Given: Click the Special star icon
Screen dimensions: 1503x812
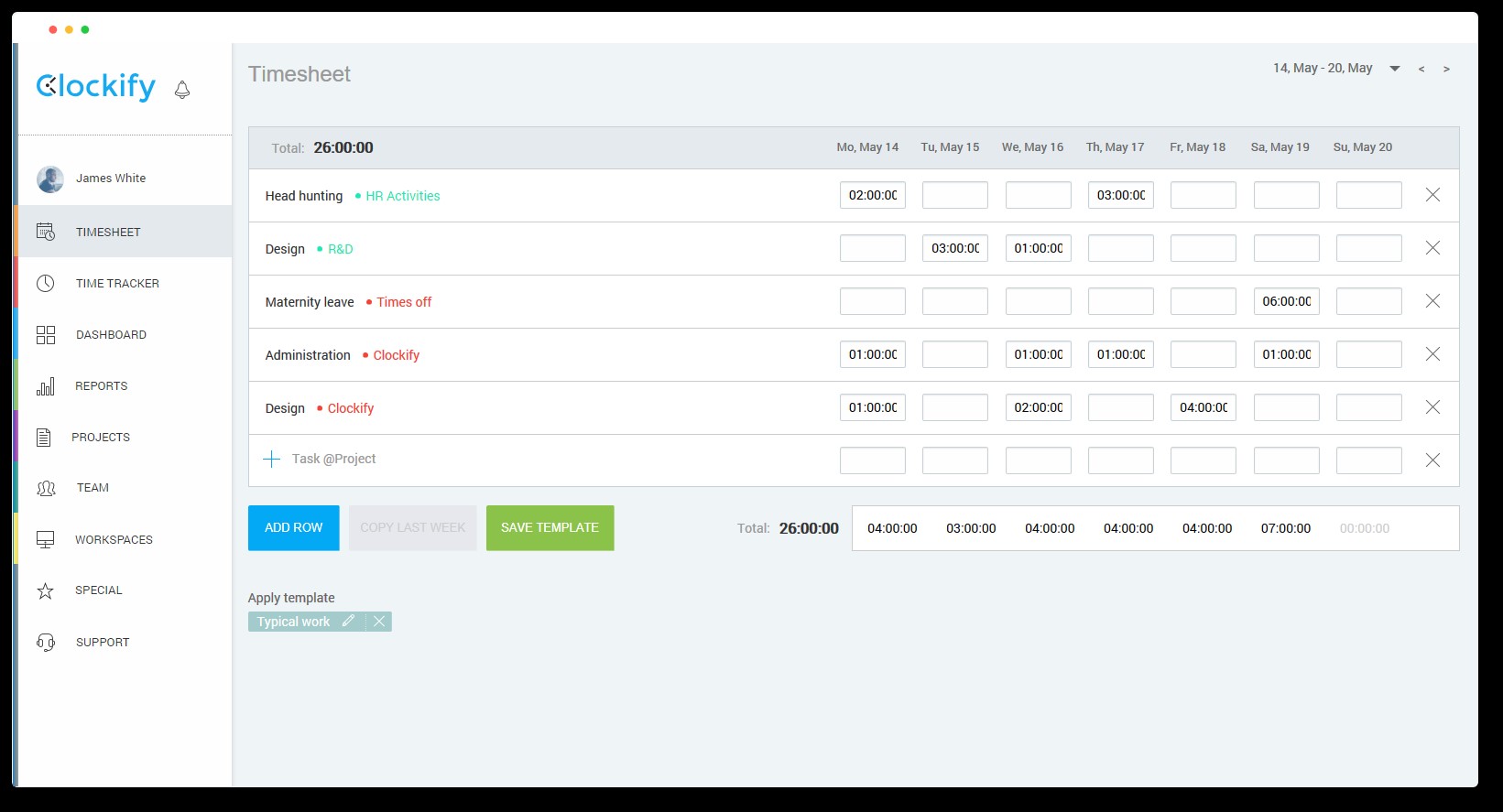Looking at the screenshot, I should [45, 590].
